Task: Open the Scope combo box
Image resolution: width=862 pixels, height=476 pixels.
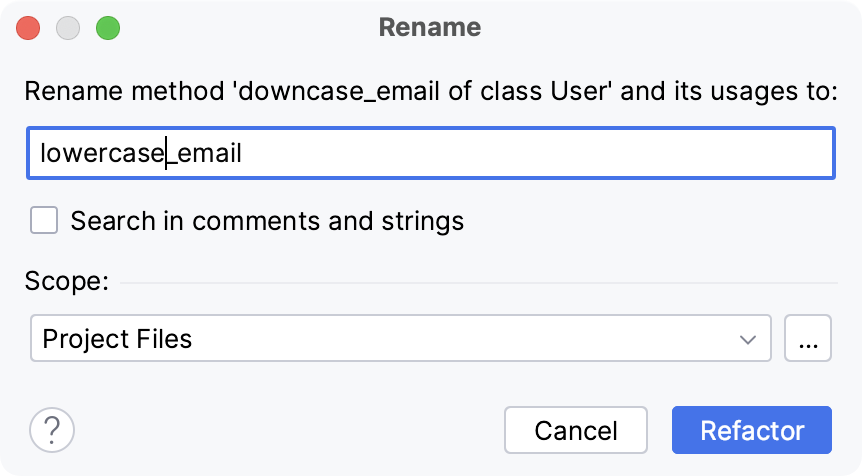Action: [400, 339]
